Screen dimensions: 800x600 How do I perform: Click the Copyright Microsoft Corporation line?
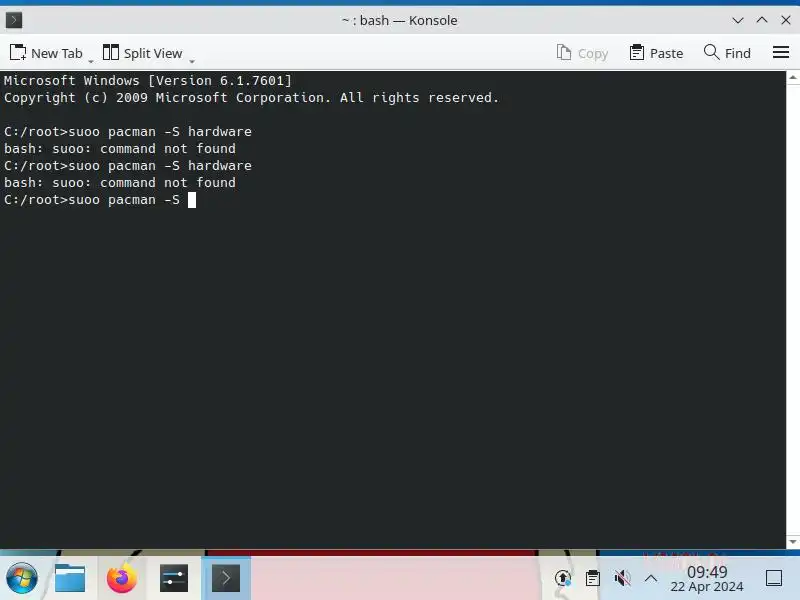pos(252,97)
